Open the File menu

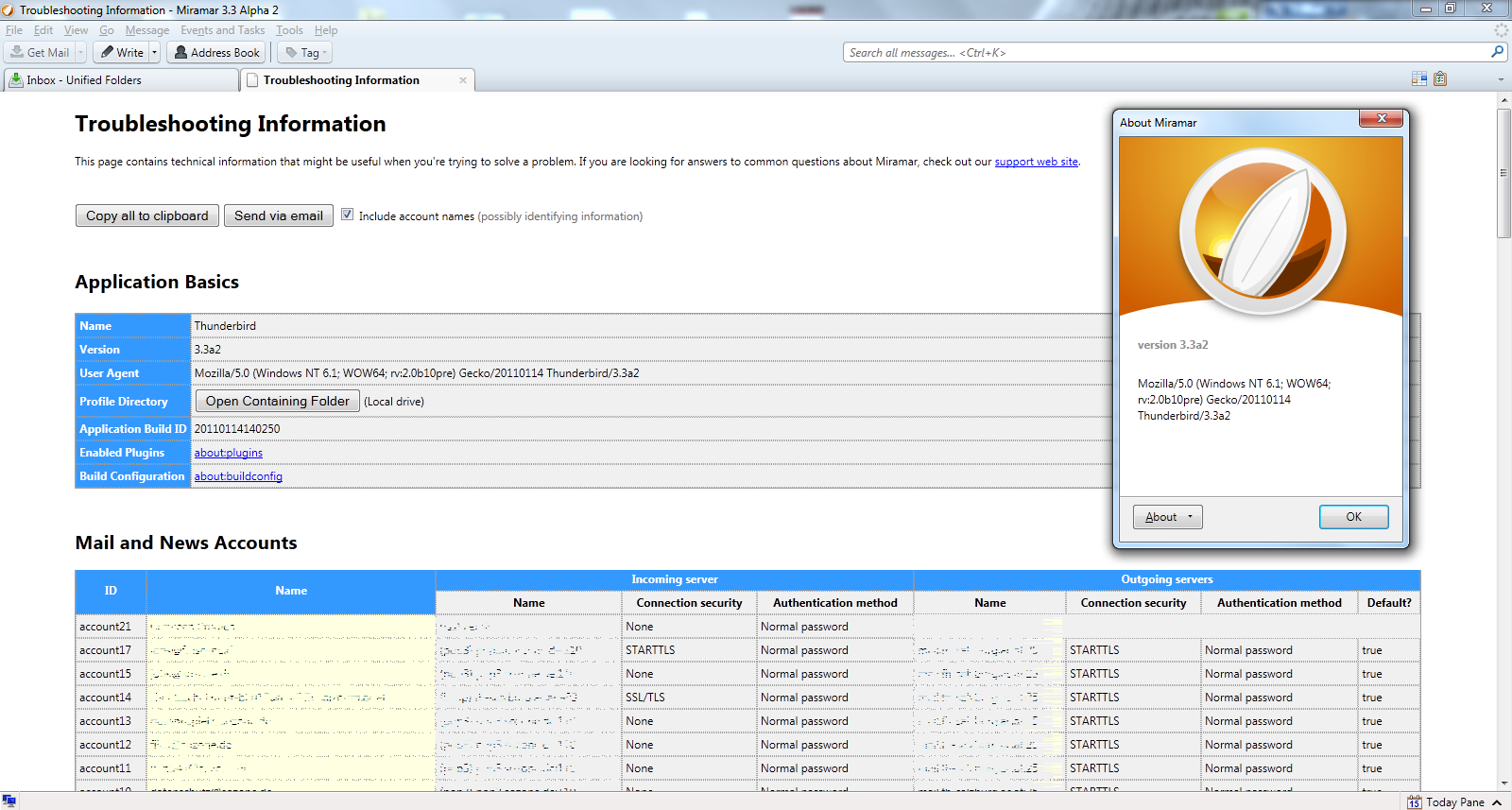[x=14, y=30]
